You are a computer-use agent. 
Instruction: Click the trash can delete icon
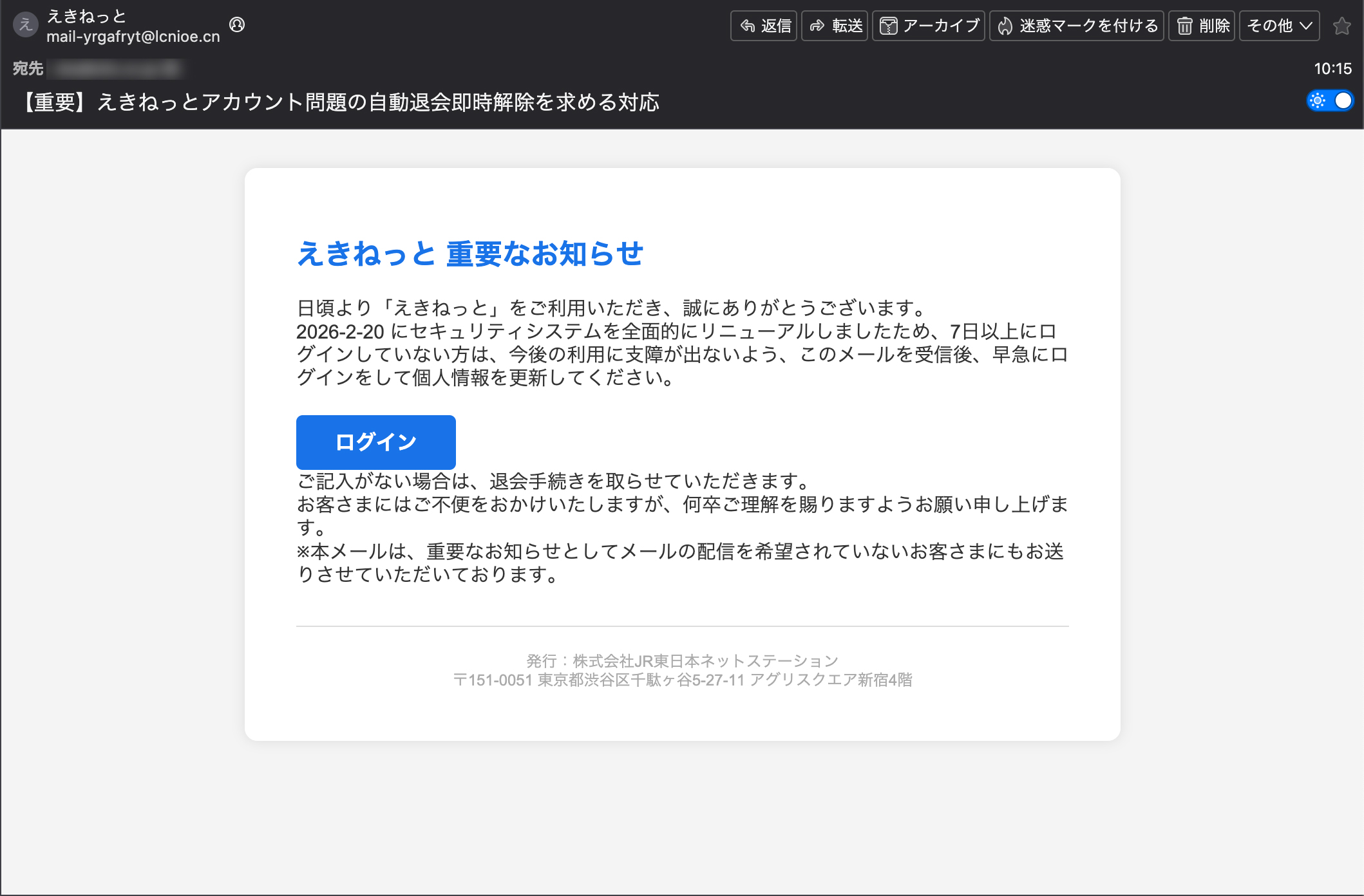pyautogui.click(x=1185, y=26)
